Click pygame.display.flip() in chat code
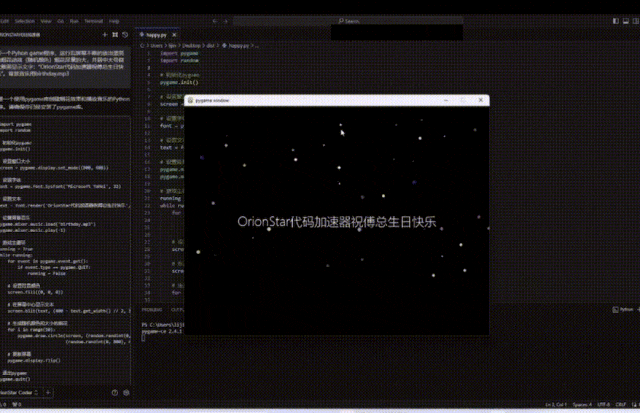This screenshot has width=640, height=413. (34, 360)
